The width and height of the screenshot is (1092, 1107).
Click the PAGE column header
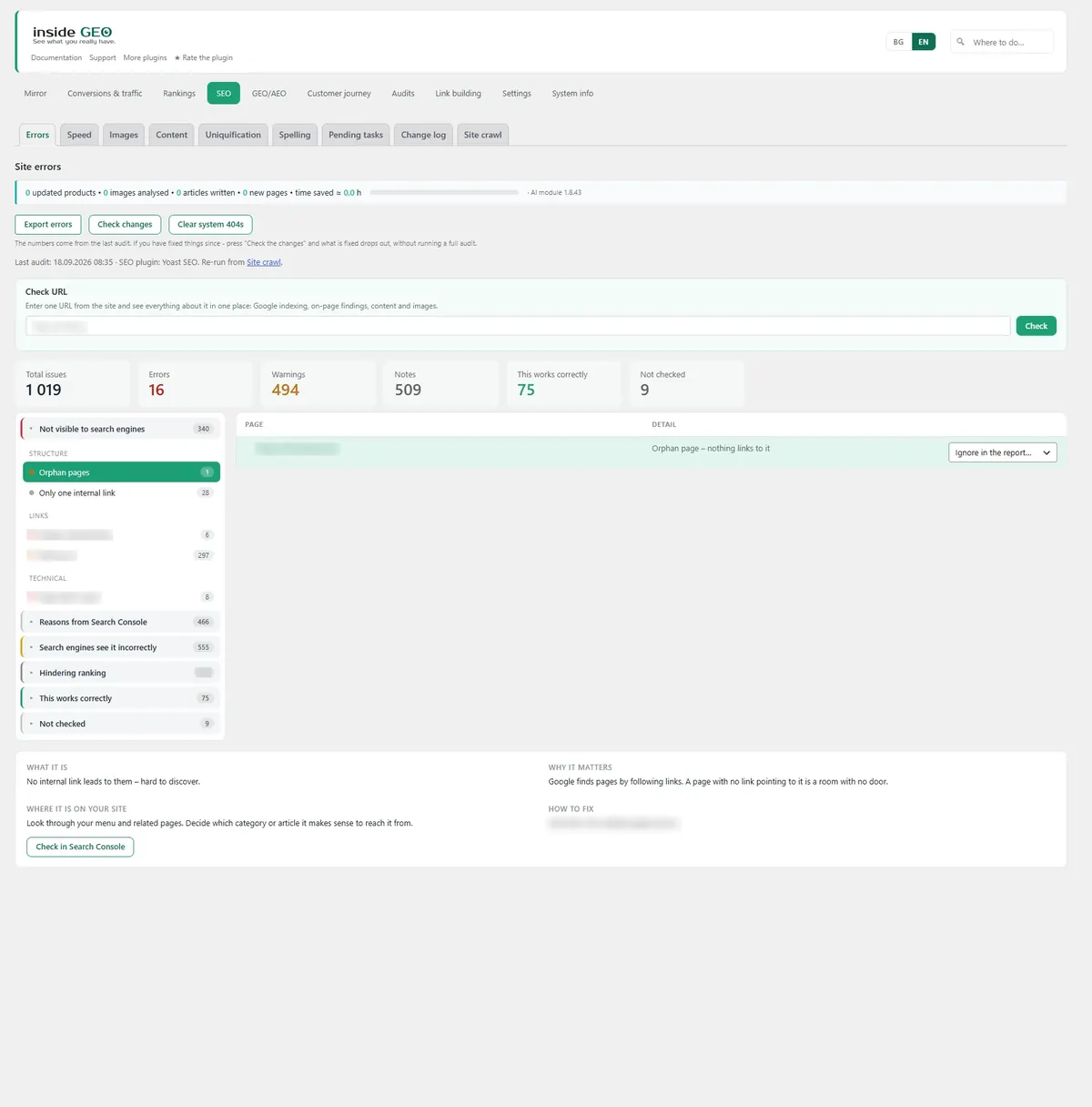[254, 424]
